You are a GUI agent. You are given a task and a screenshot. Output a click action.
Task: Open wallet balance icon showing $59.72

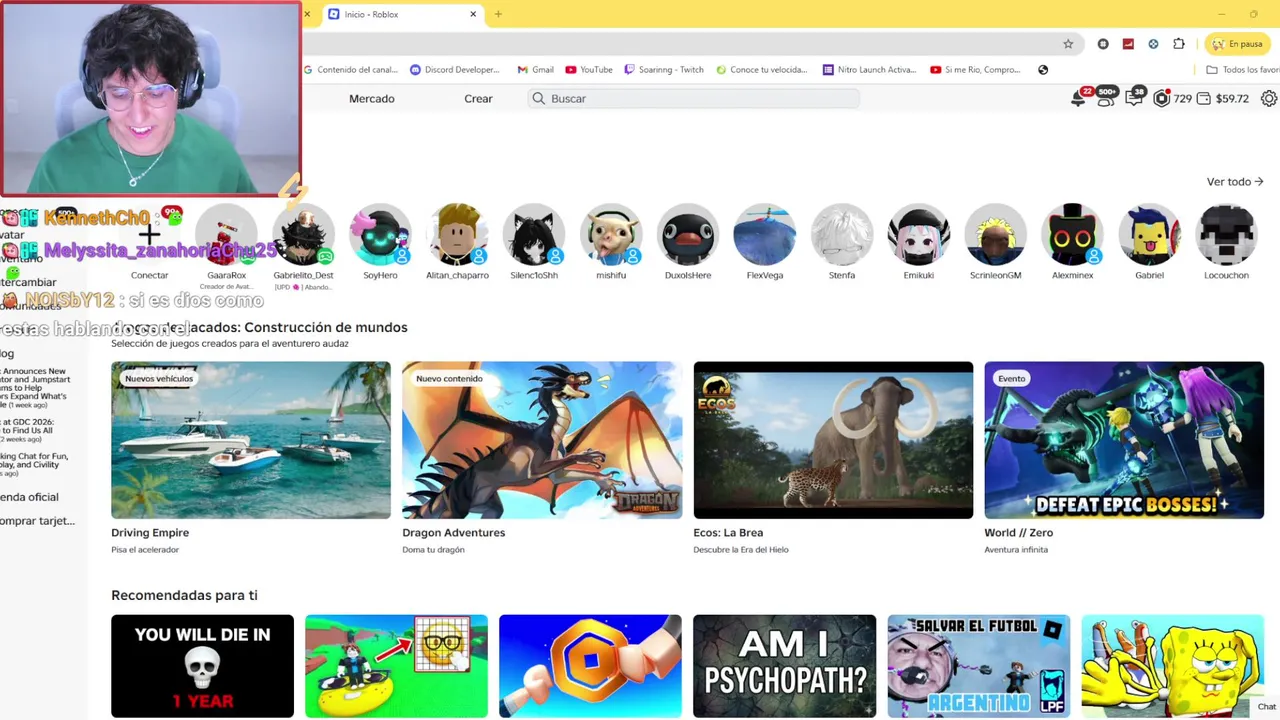[x=1203, y=99]
